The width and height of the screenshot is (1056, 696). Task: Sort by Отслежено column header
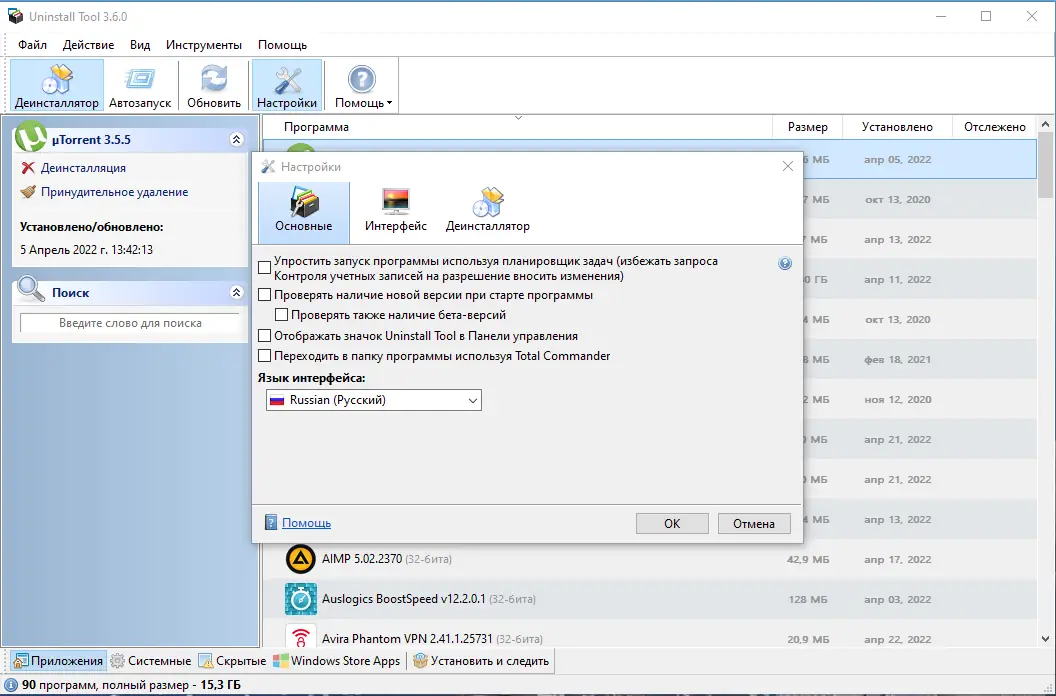995,127
